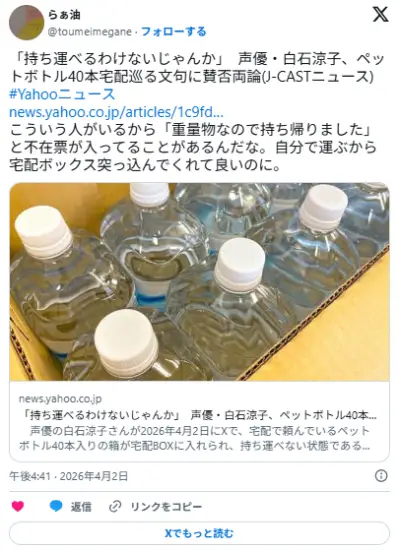This screenshot has height=550, width=400.
Task: Open the water bottles image thumbnail
Action: click(199, 282)
